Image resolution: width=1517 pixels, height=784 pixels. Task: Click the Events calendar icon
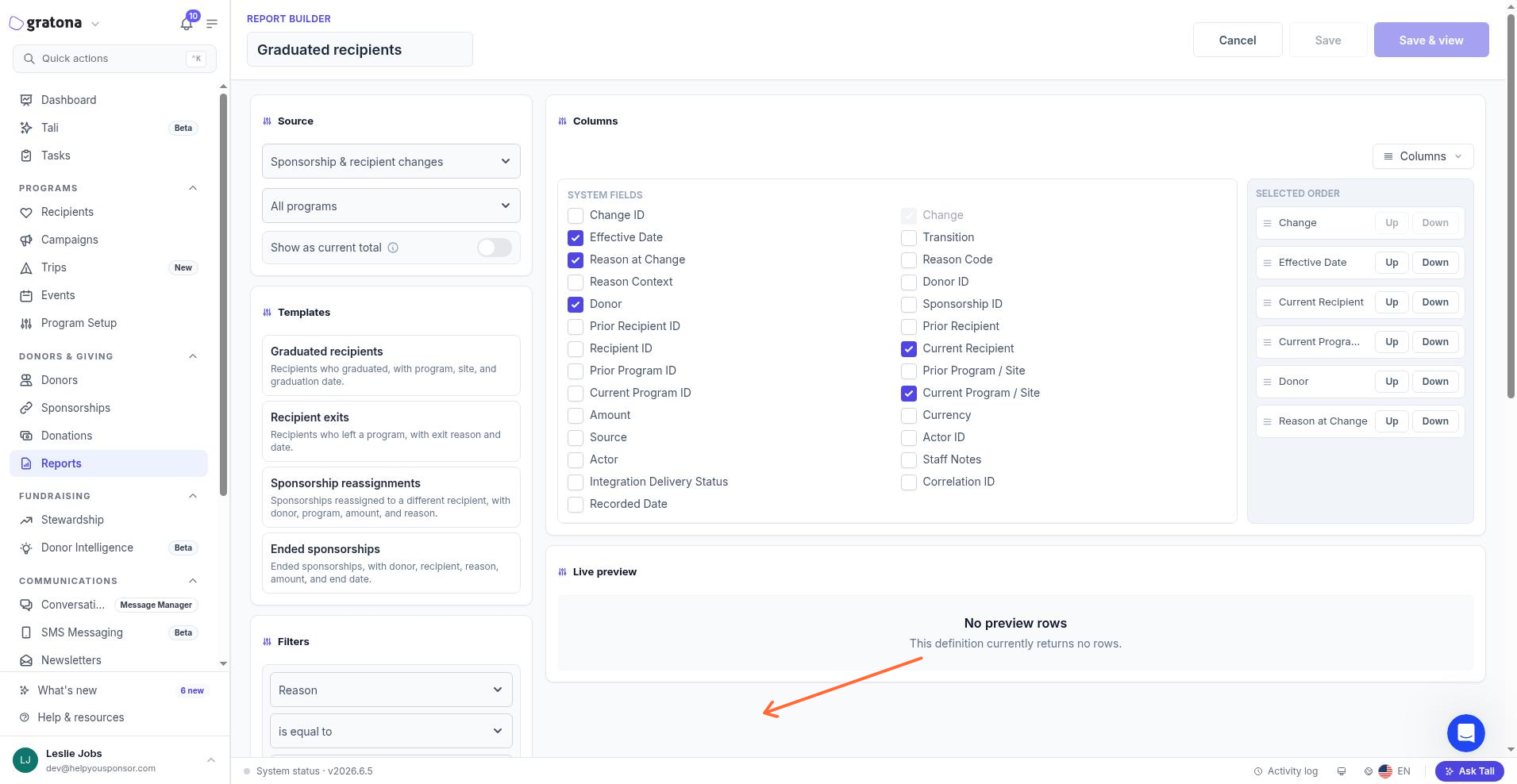click(x=26, y=295)
